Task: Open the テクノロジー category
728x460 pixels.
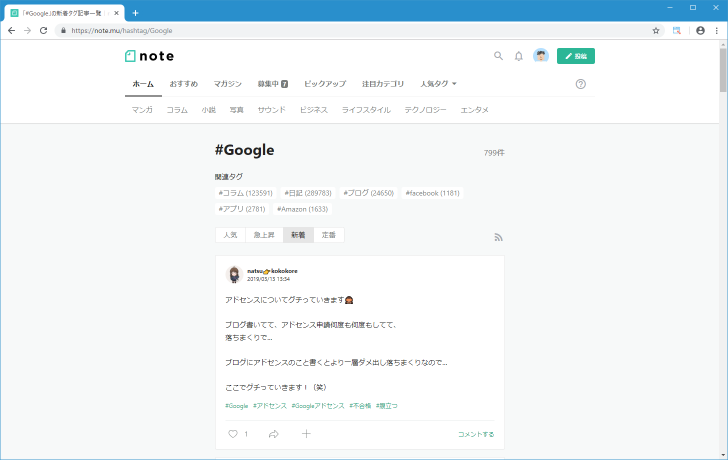Action: point(425,110)
